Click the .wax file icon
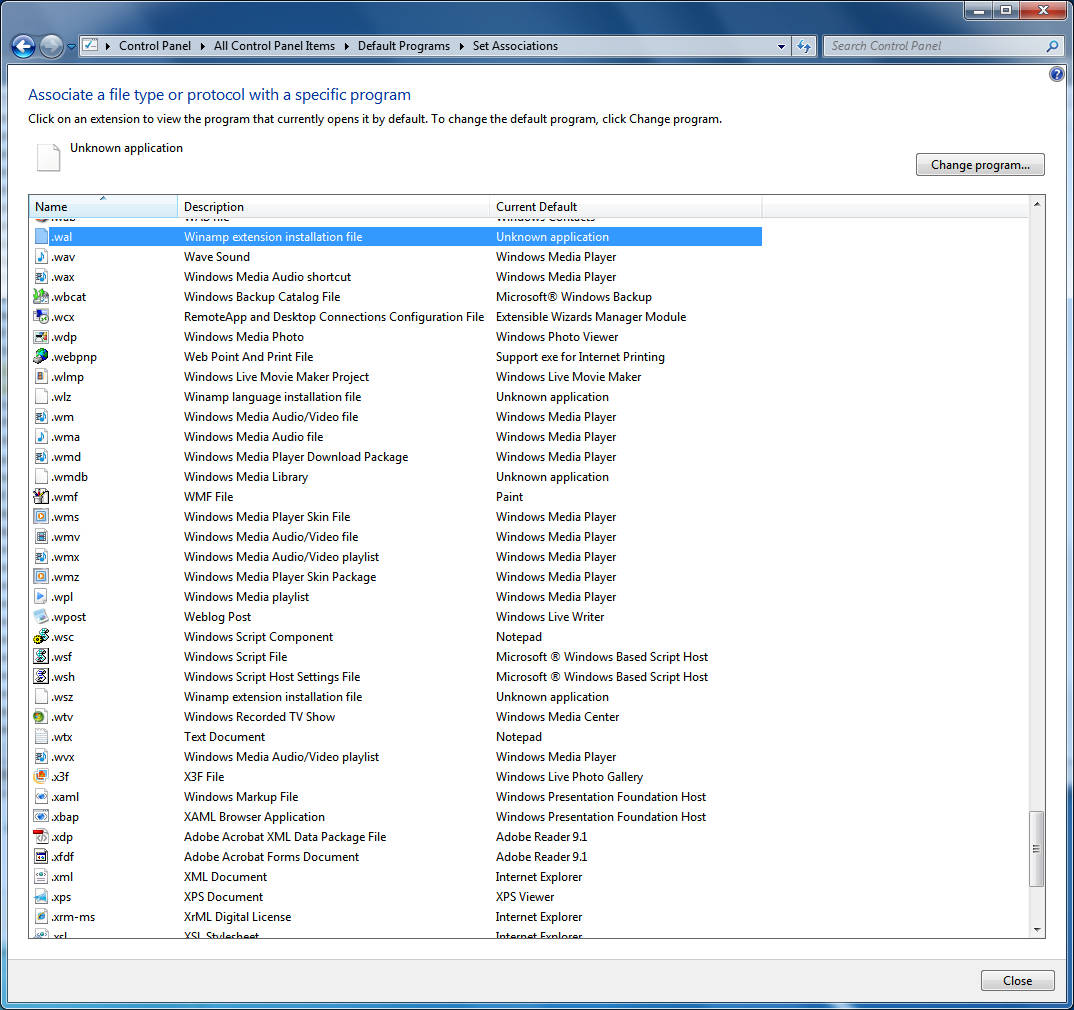 click(x=41, y=277)
